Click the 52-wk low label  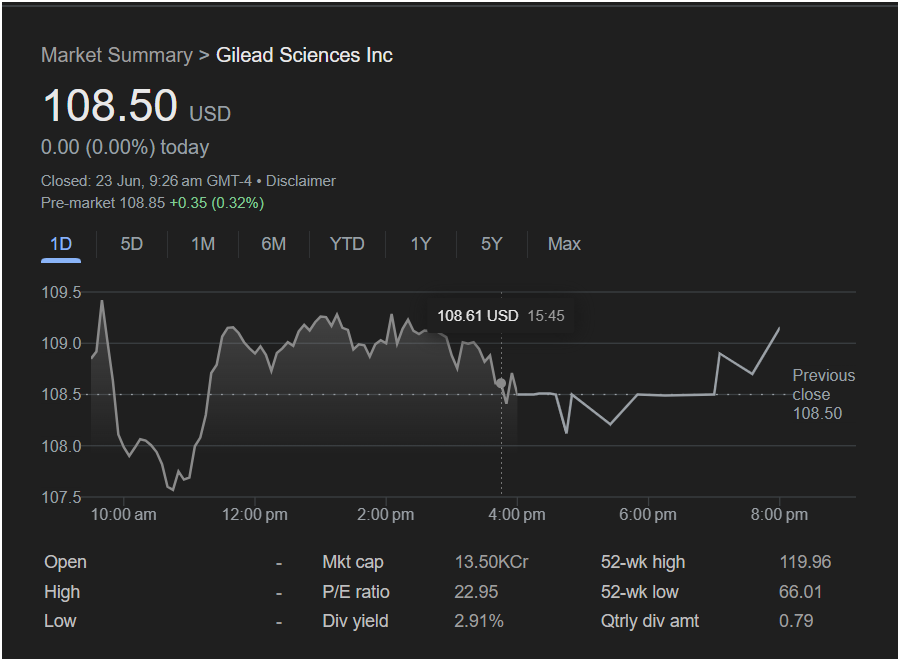(x=639, y=592)
